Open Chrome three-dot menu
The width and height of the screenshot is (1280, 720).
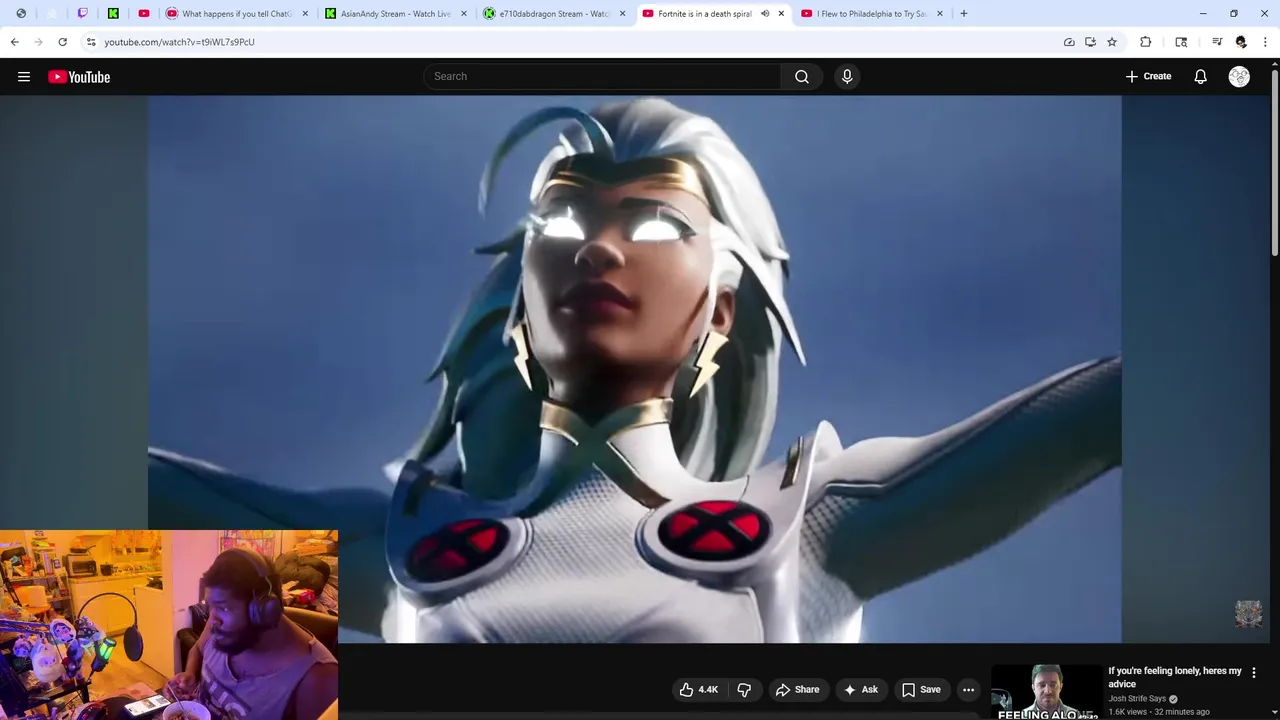tap(1265, 42)
